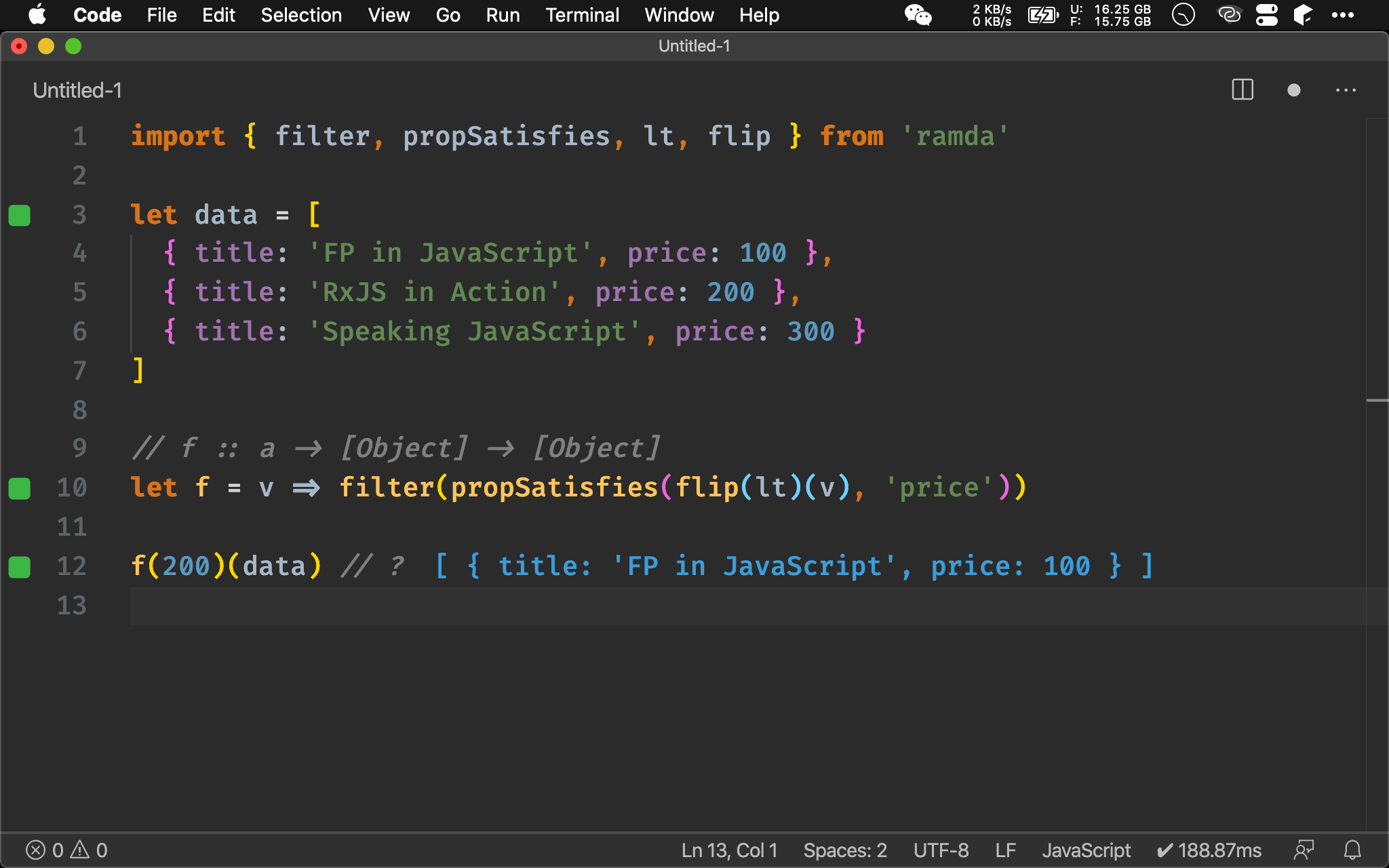1389x868 pixels.
Task: Click 'FP in JavaScript' title string on line 4
Action: 450,253
